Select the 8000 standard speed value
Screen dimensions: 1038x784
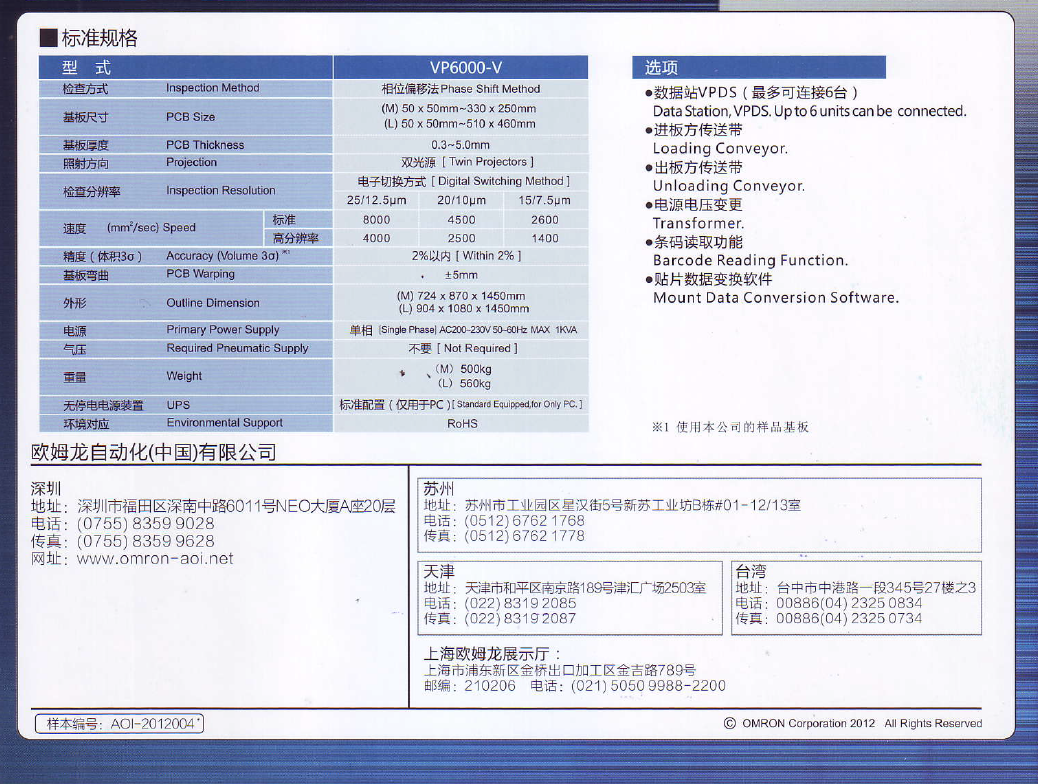(376, 220)
